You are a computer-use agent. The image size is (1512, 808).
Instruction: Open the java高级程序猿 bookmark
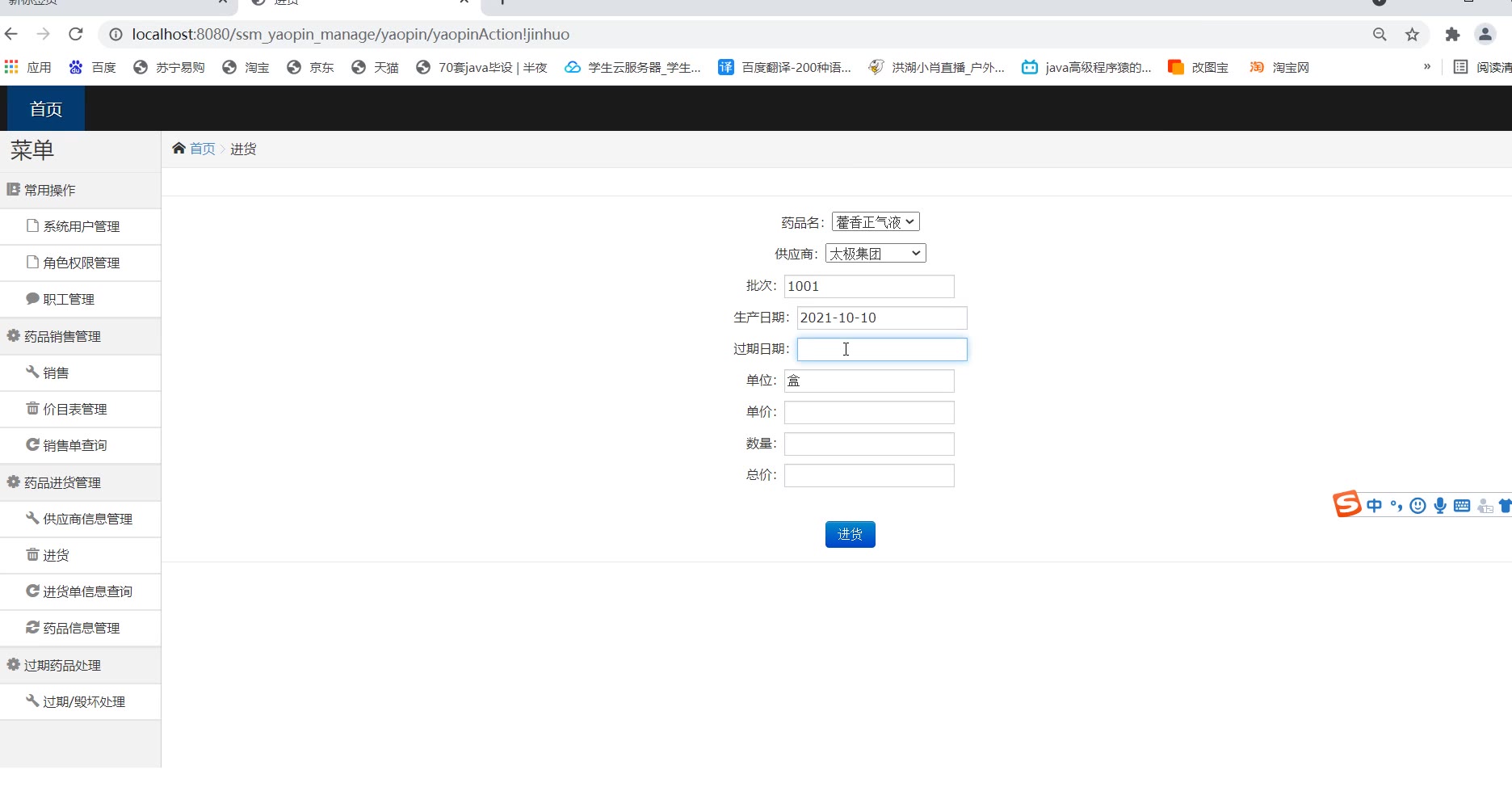(x=1086, y=67)
